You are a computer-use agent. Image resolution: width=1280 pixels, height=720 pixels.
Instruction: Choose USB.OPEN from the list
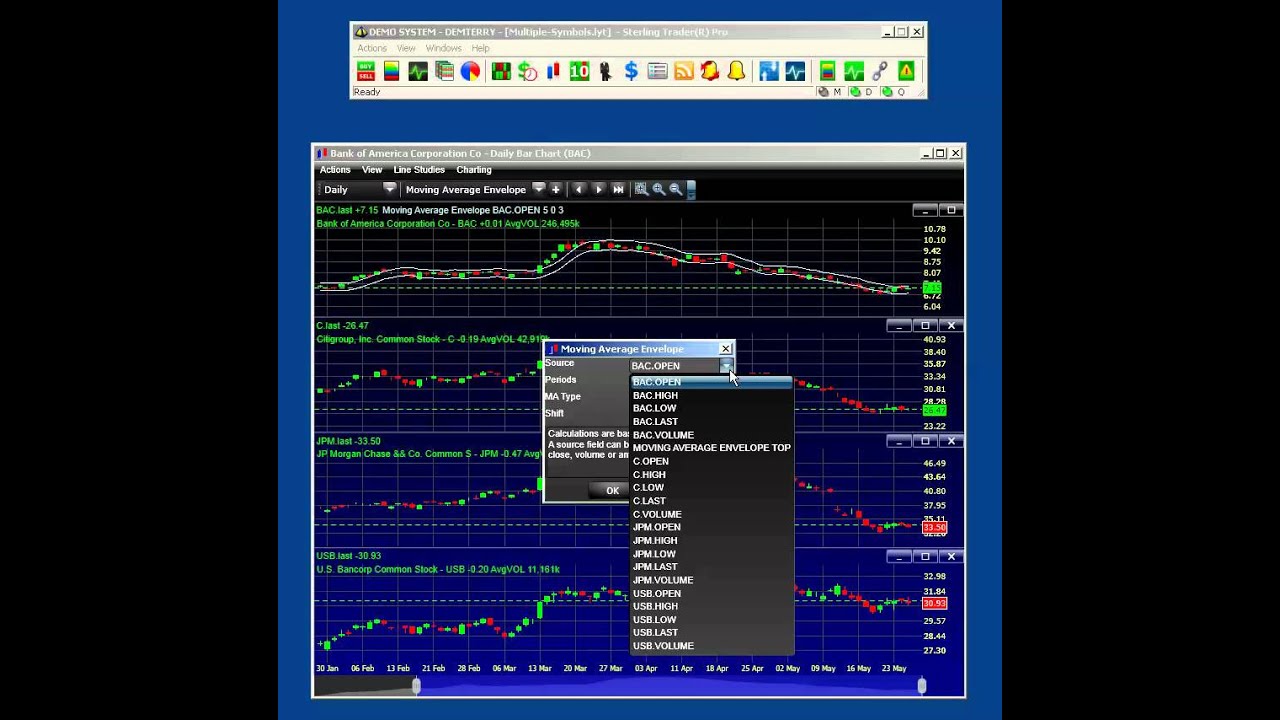tap(711, 593)
